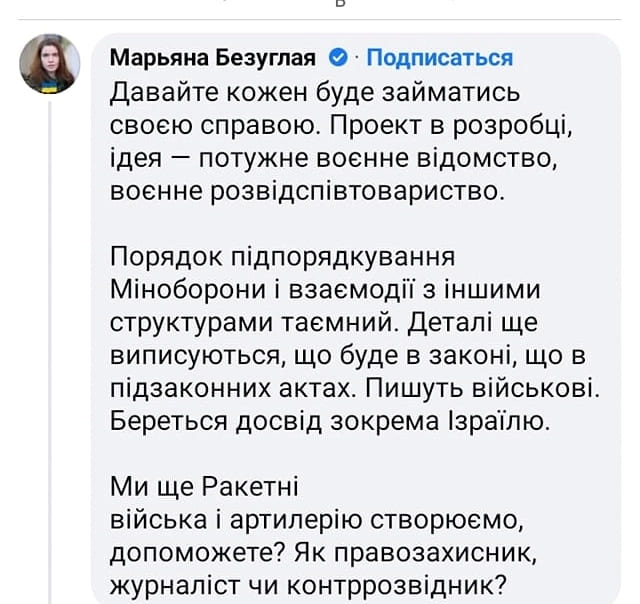
Task: Click the dot separator before Подписаться
Action: (356, 58)
